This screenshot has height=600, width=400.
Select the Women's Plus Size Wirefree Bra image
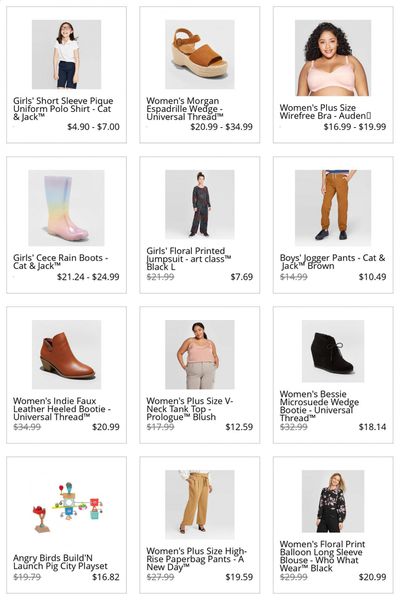pos(333,58)
